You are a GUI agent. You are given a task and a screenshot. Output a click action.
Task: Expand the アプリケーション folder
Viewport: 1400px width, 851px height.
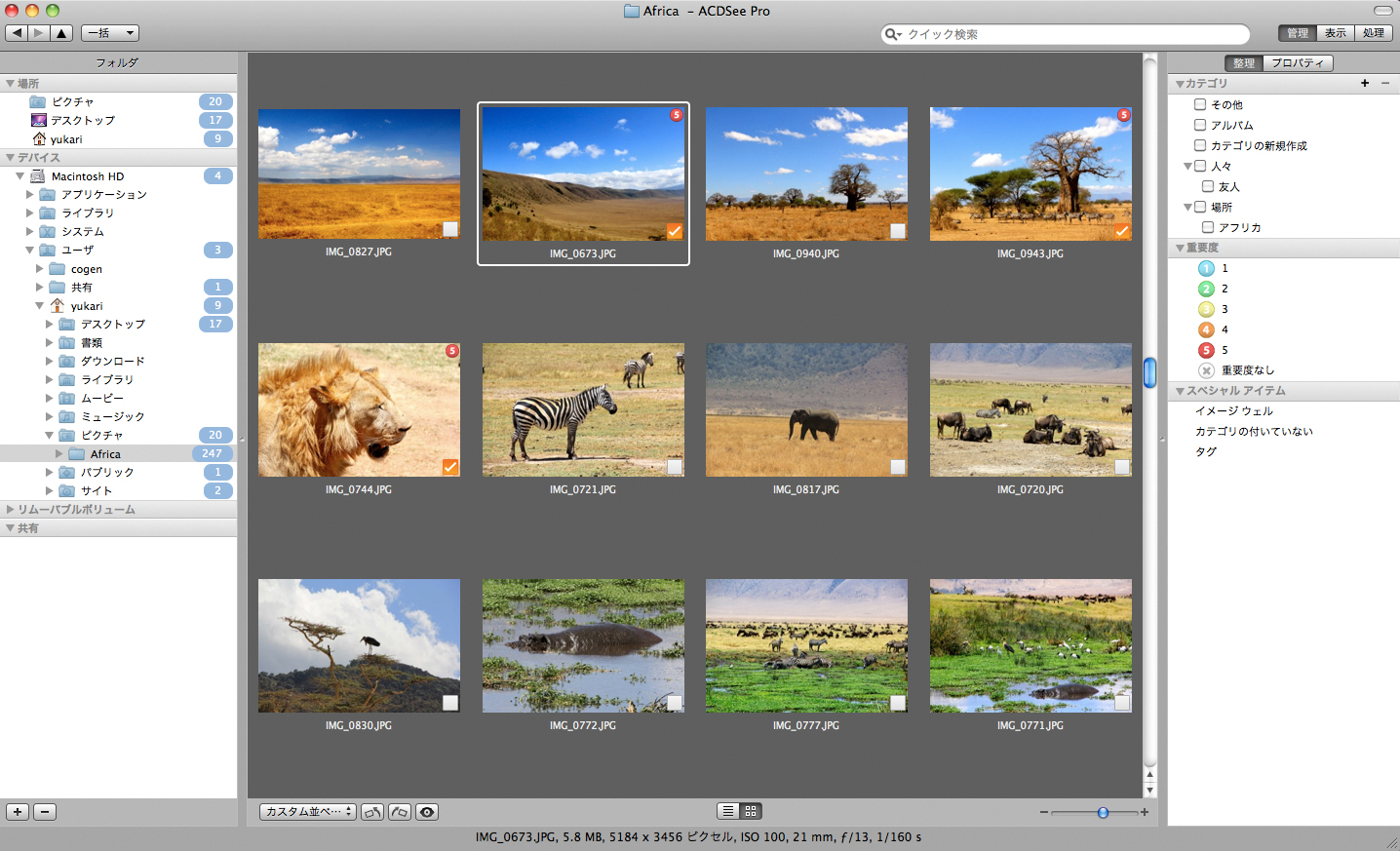(29, 195)
